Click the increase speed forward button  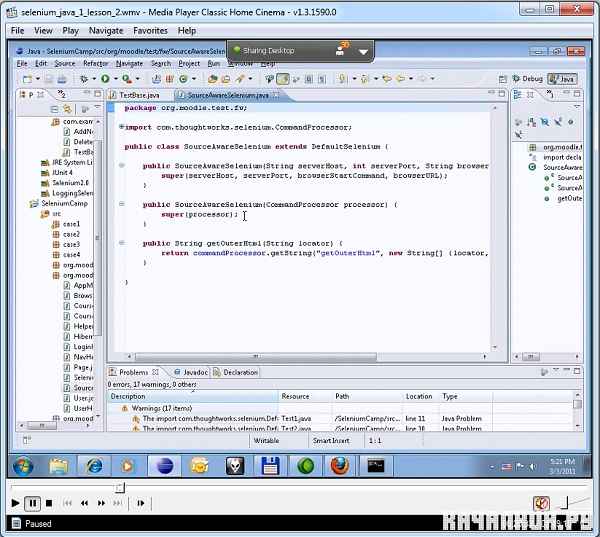coord(101,503)
